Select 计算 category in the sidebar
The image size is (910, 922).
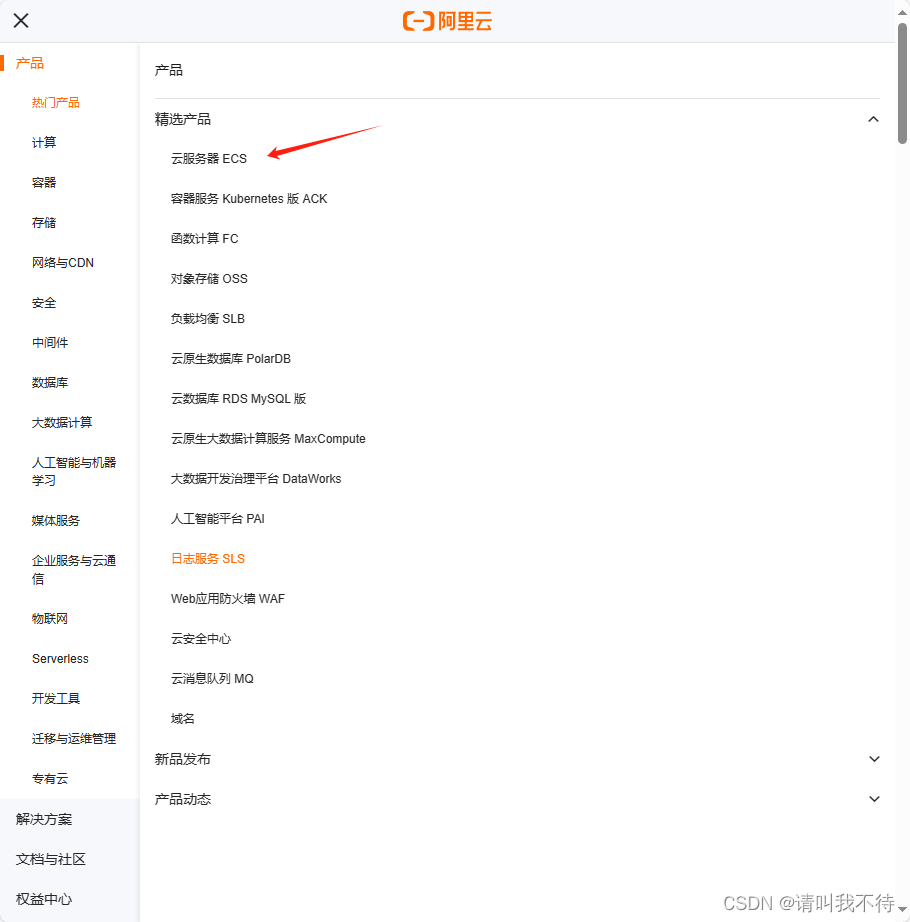pos(43,142)
